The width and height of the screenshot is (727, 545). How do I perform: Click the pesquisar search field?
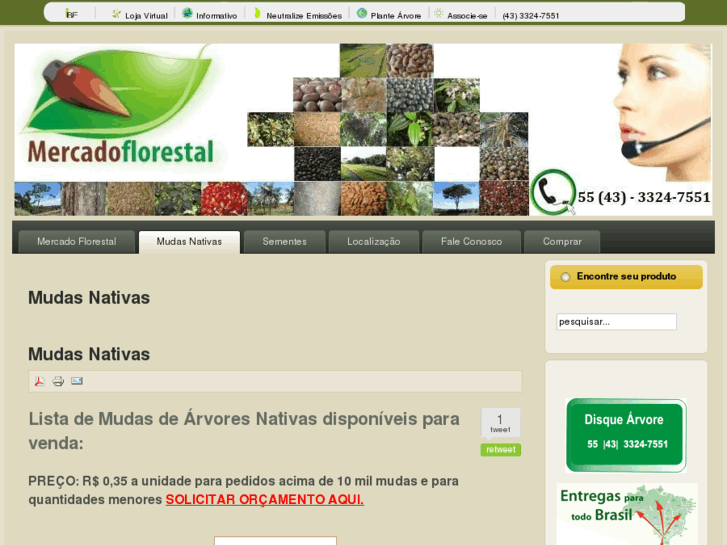pyautogui.click(x=616, y=321)
